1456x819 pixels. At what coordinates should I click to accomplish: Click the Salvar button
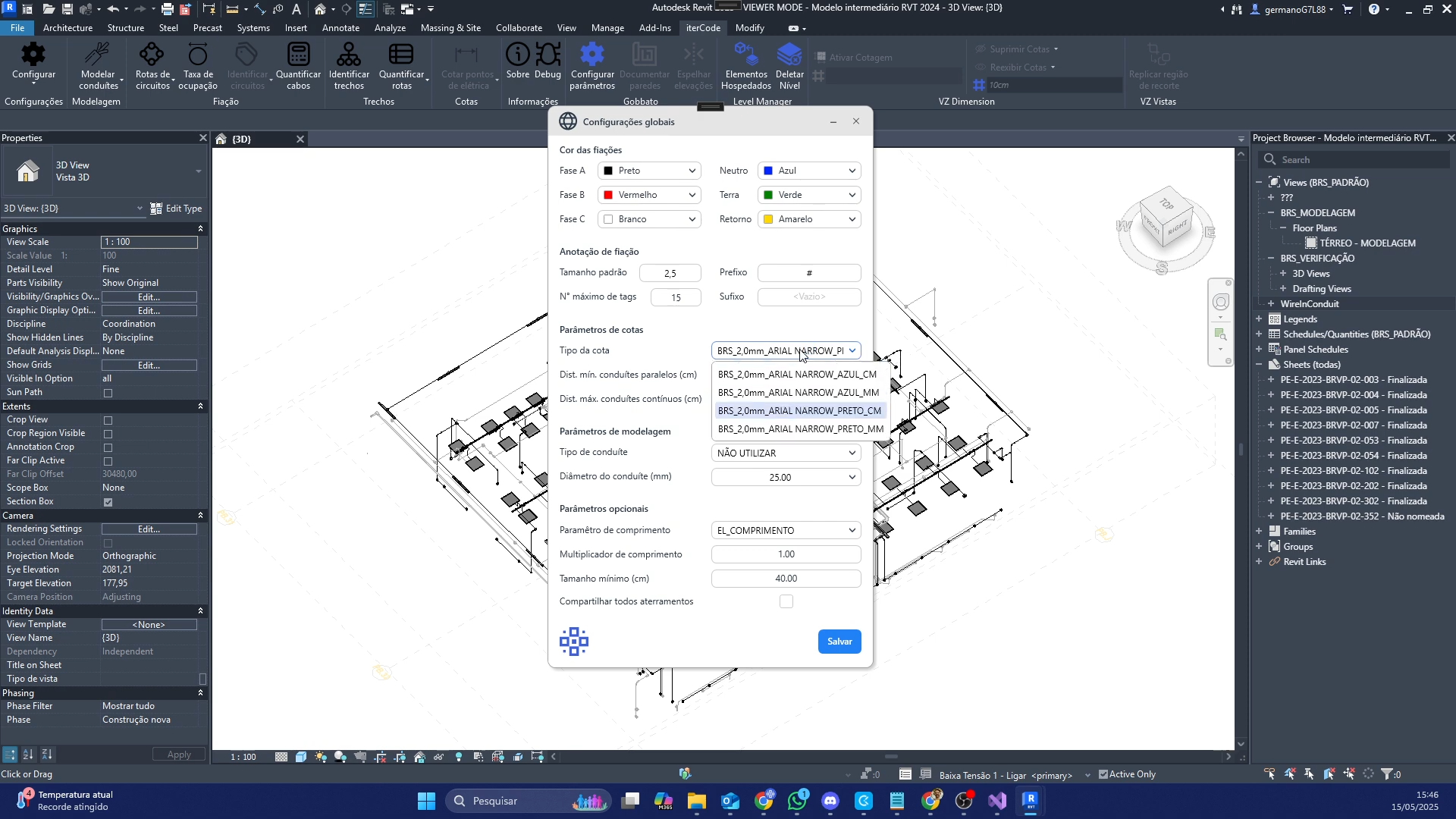point(839,642)
